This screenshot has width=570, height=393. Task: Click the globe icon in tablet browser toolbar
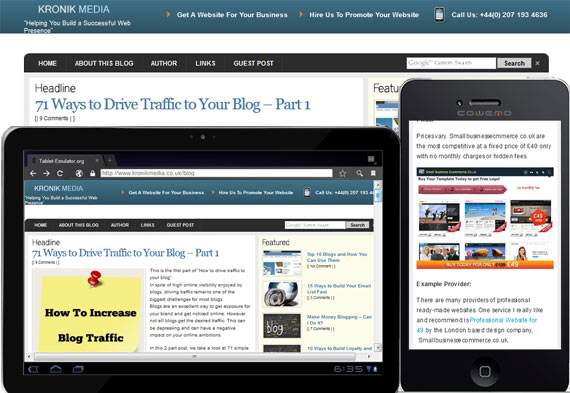(x=79, y=173)
